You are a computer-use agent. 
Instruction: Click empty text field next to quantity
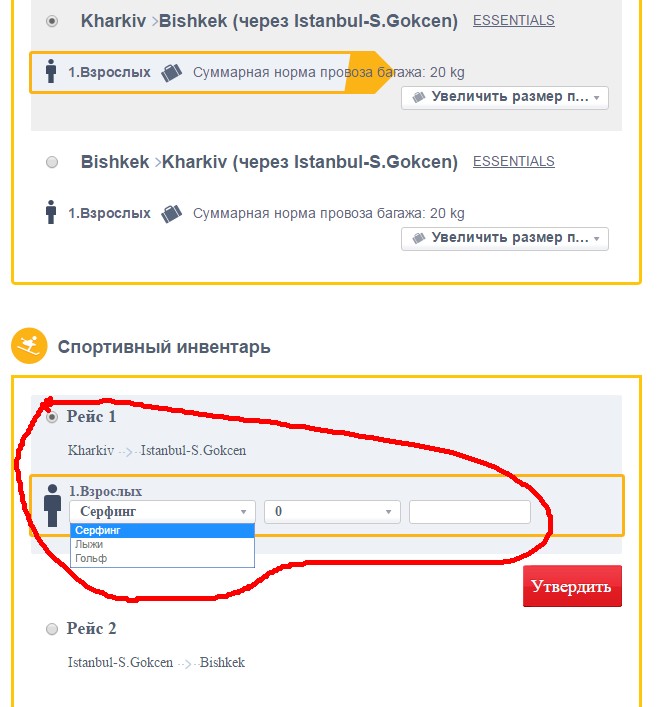(470, 512)
